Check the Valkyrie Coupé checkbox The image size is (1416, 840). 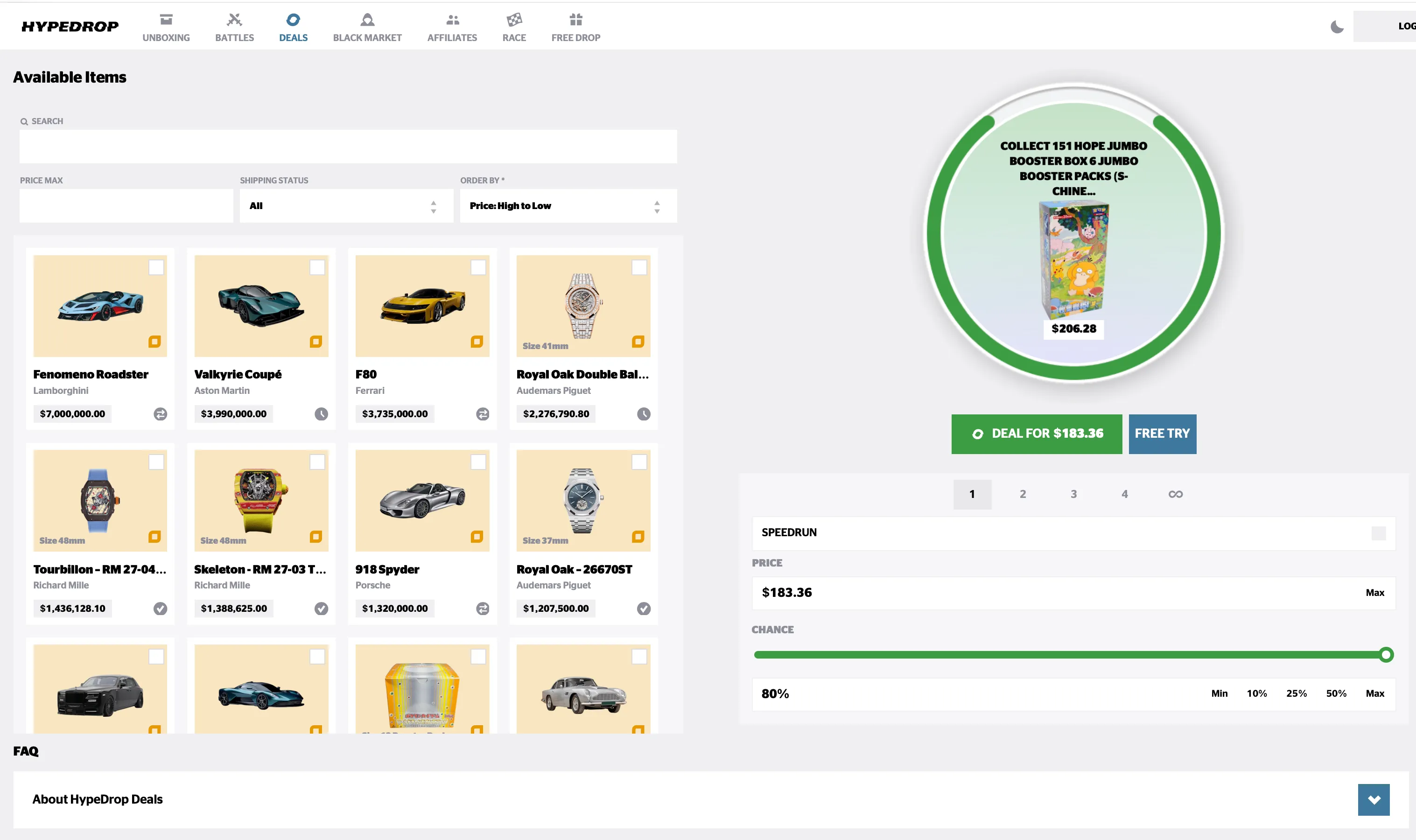pos(317,267)
